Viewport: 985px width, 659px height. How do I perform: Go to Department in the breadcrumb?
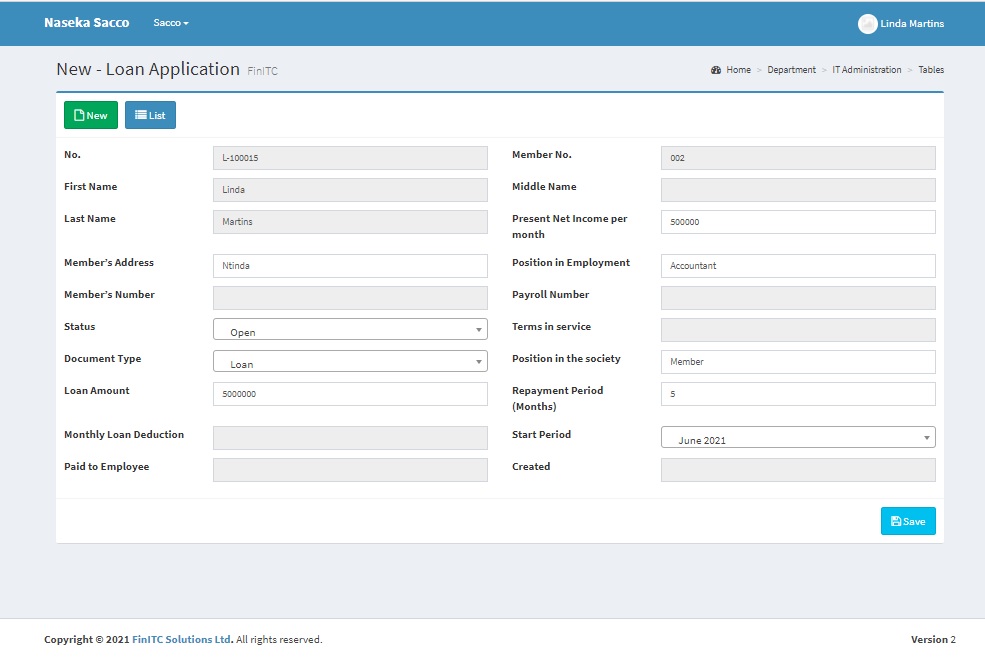point(791,70)
